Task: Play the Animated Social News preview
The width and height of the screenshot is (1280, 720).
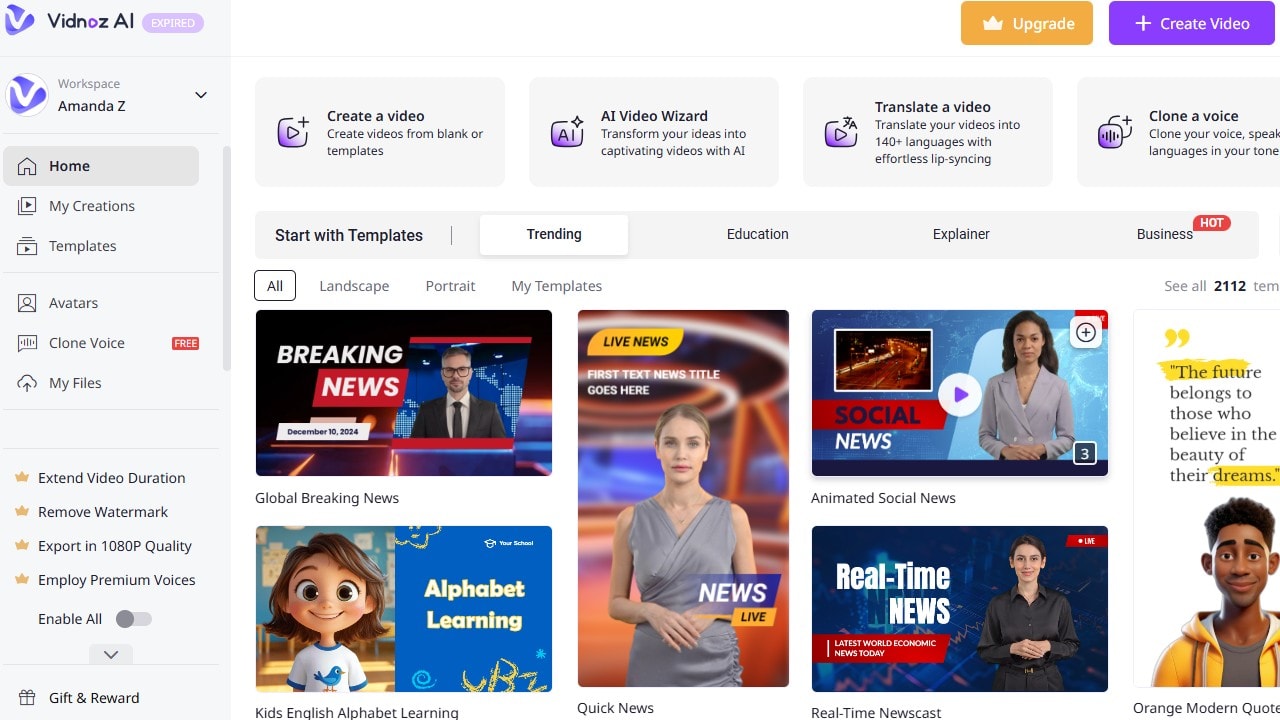Action: pos(959,394)
